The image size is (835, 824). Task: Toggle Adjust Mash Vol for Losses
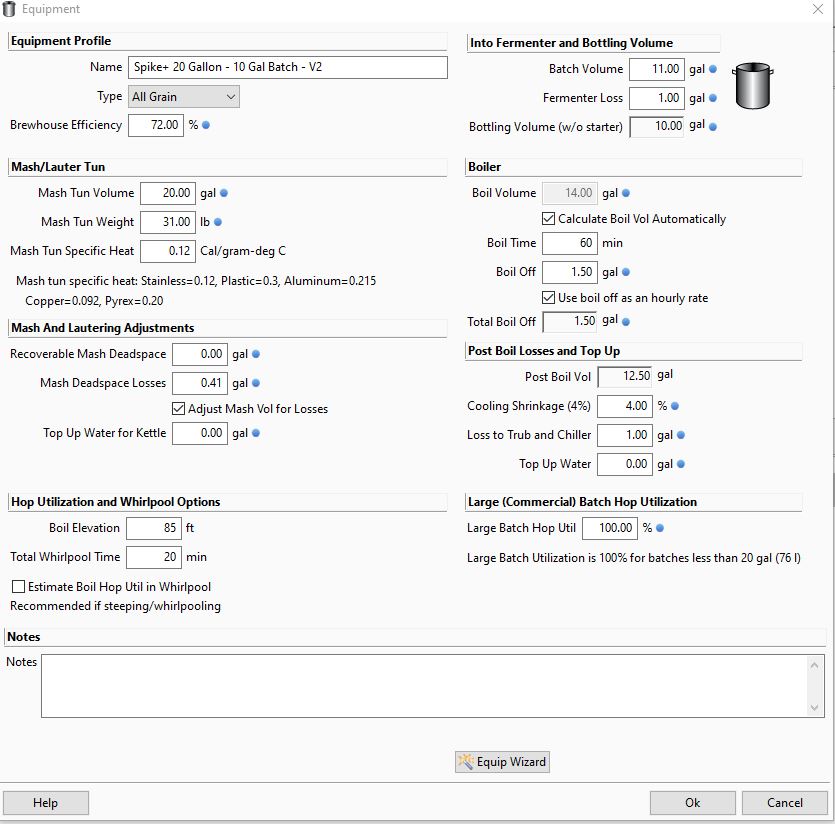click(x=178, y=409)
